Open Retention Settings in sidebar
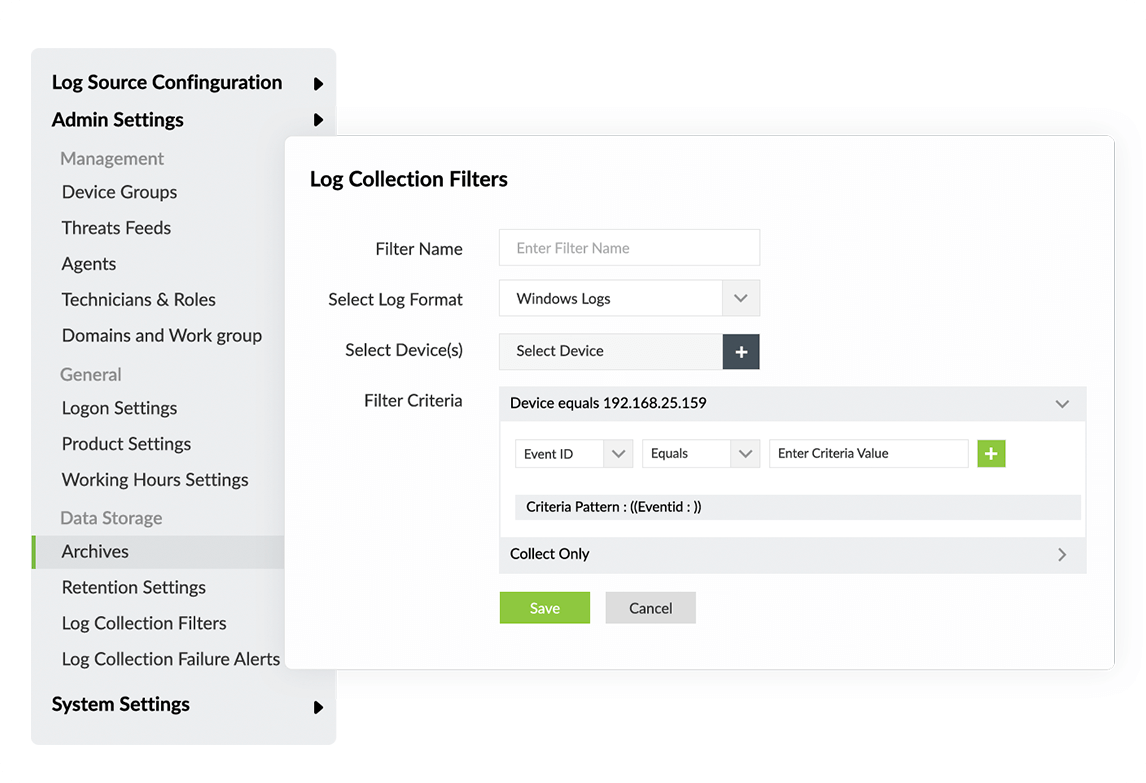1146x783 pixels. pyautogui.click(x=133, y=587)
